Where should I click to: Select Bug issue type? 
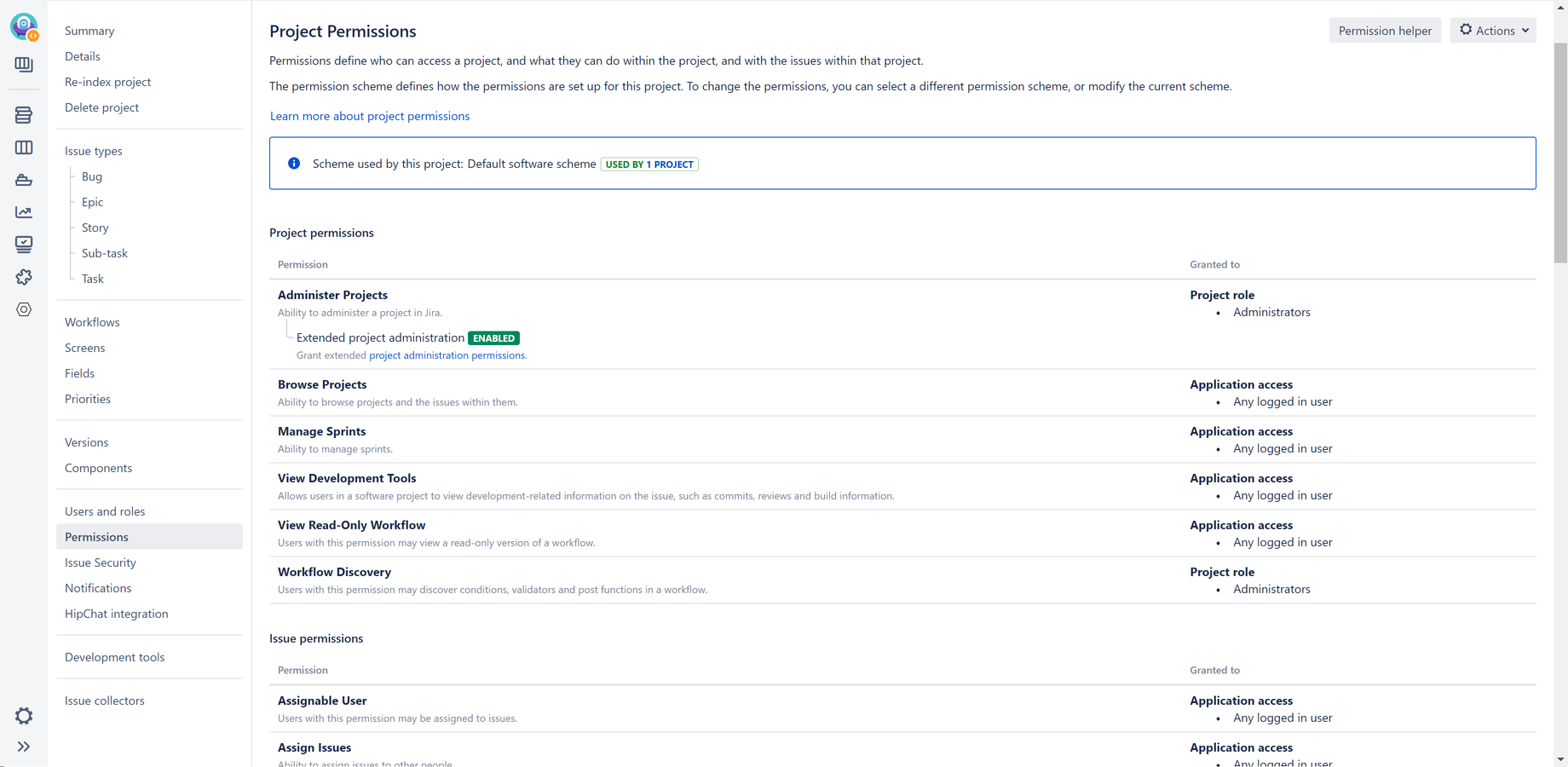(92, 176)
